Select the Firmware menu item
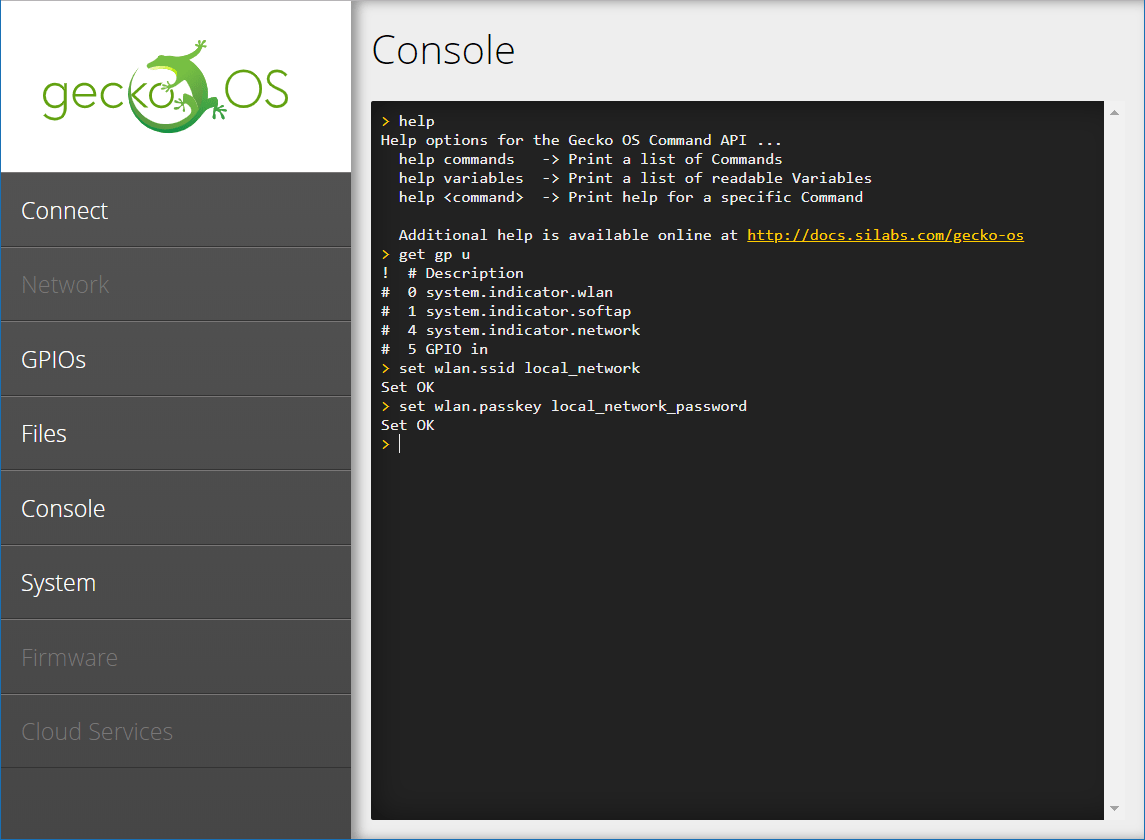The height and width of the screenshot is (840, 1145). 176,657
